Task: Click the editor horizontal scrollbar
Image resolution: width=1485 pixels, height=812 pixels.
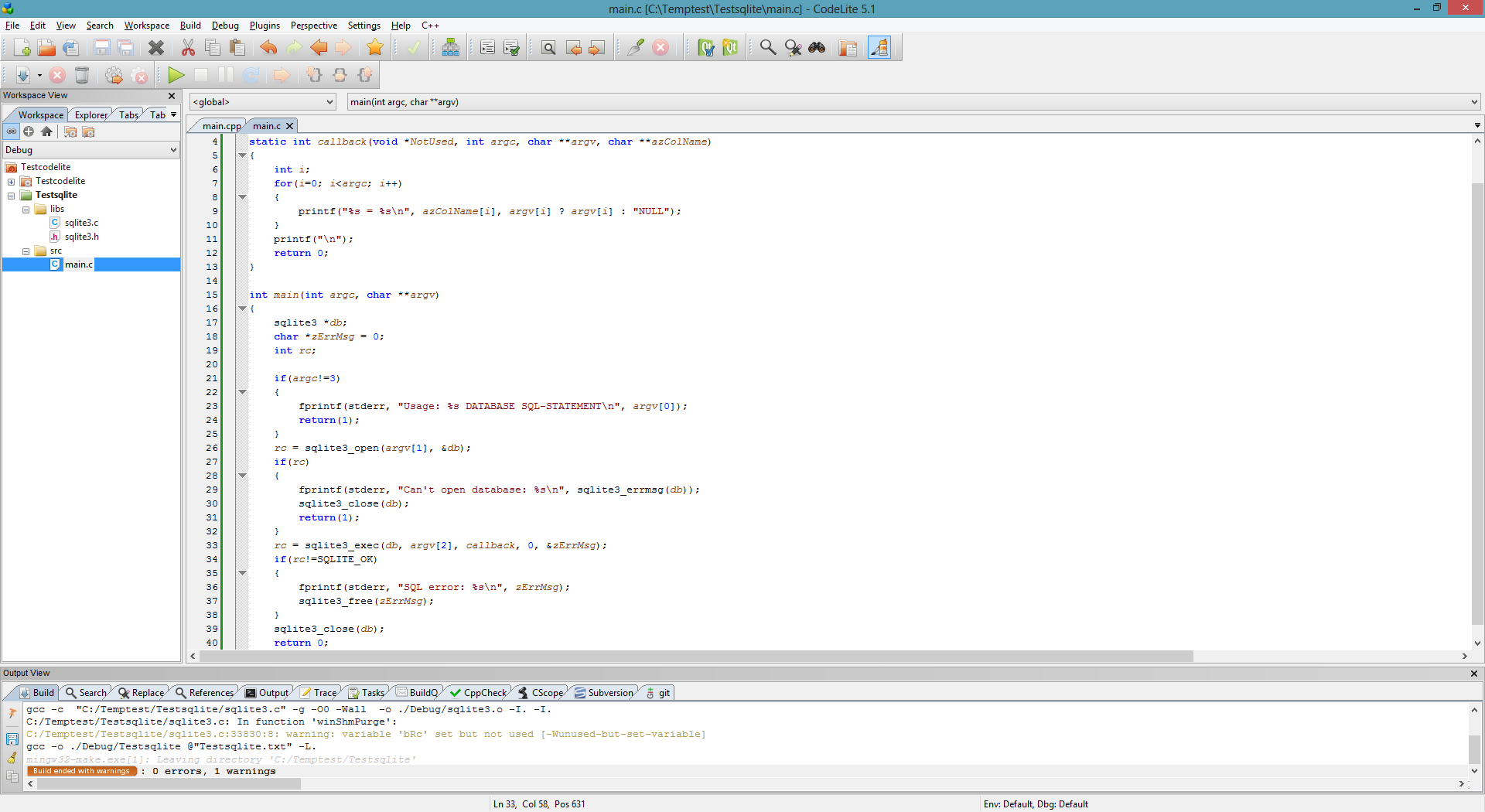Action: tap(696, 657)
